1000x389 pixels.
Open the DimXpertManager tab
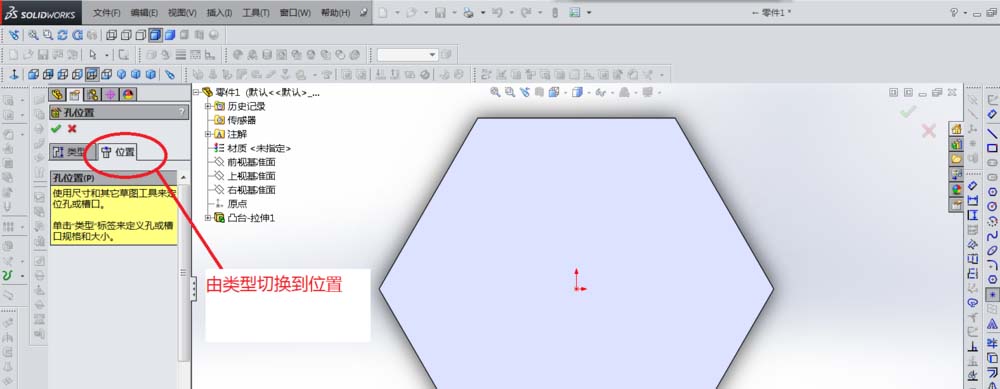(110, 94)
